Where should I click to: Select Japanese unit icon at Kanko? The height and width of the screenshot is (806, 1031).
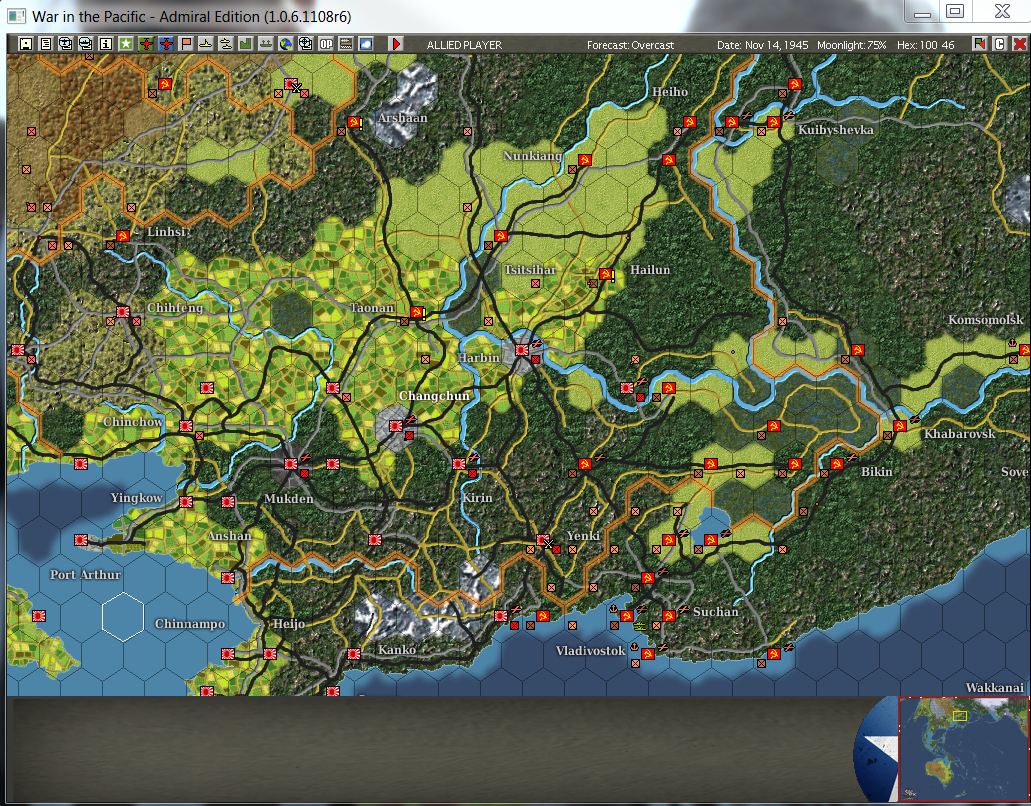(x=354, y=653)
